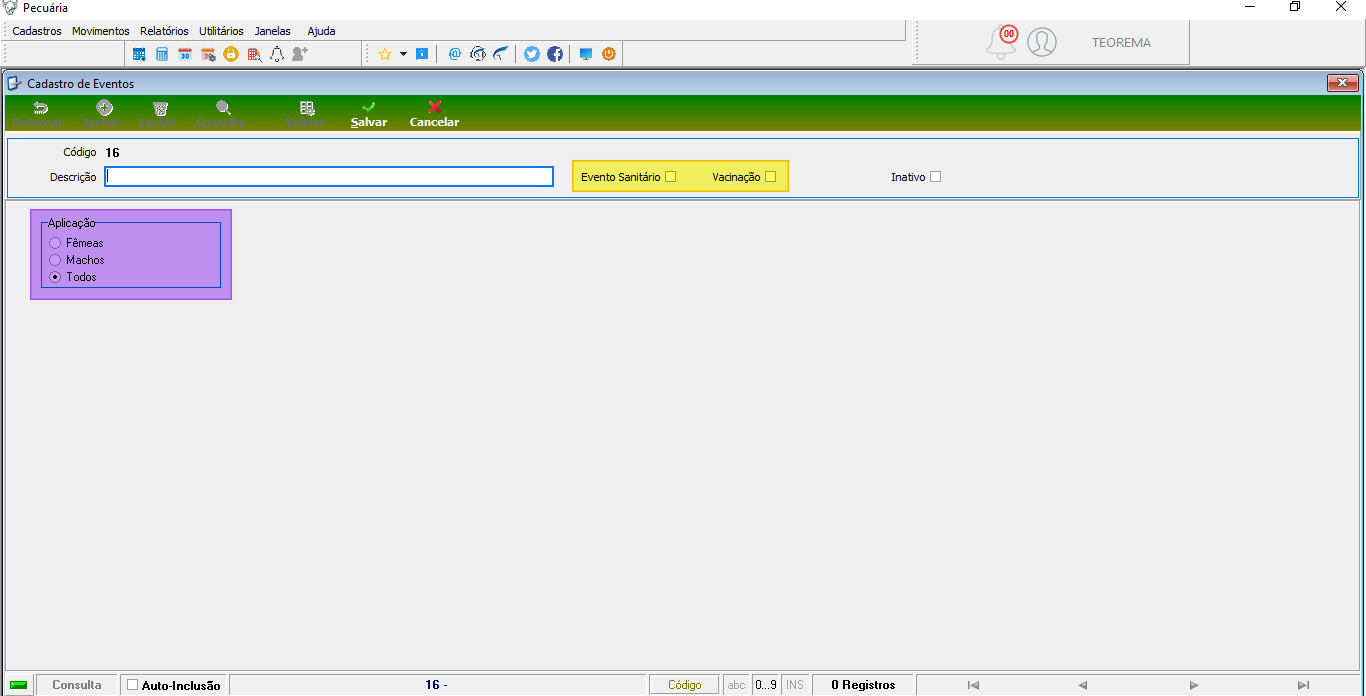
Task: Go to previous record navigation arrow
Action: (x=1082, y=685)
